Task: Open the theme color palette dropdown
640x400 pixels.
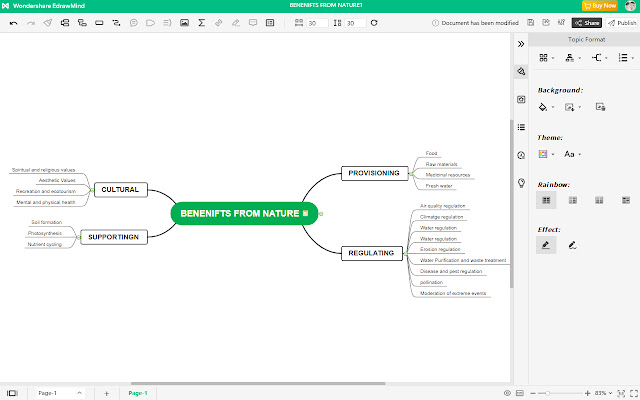Action: click(x=546, y=154)
